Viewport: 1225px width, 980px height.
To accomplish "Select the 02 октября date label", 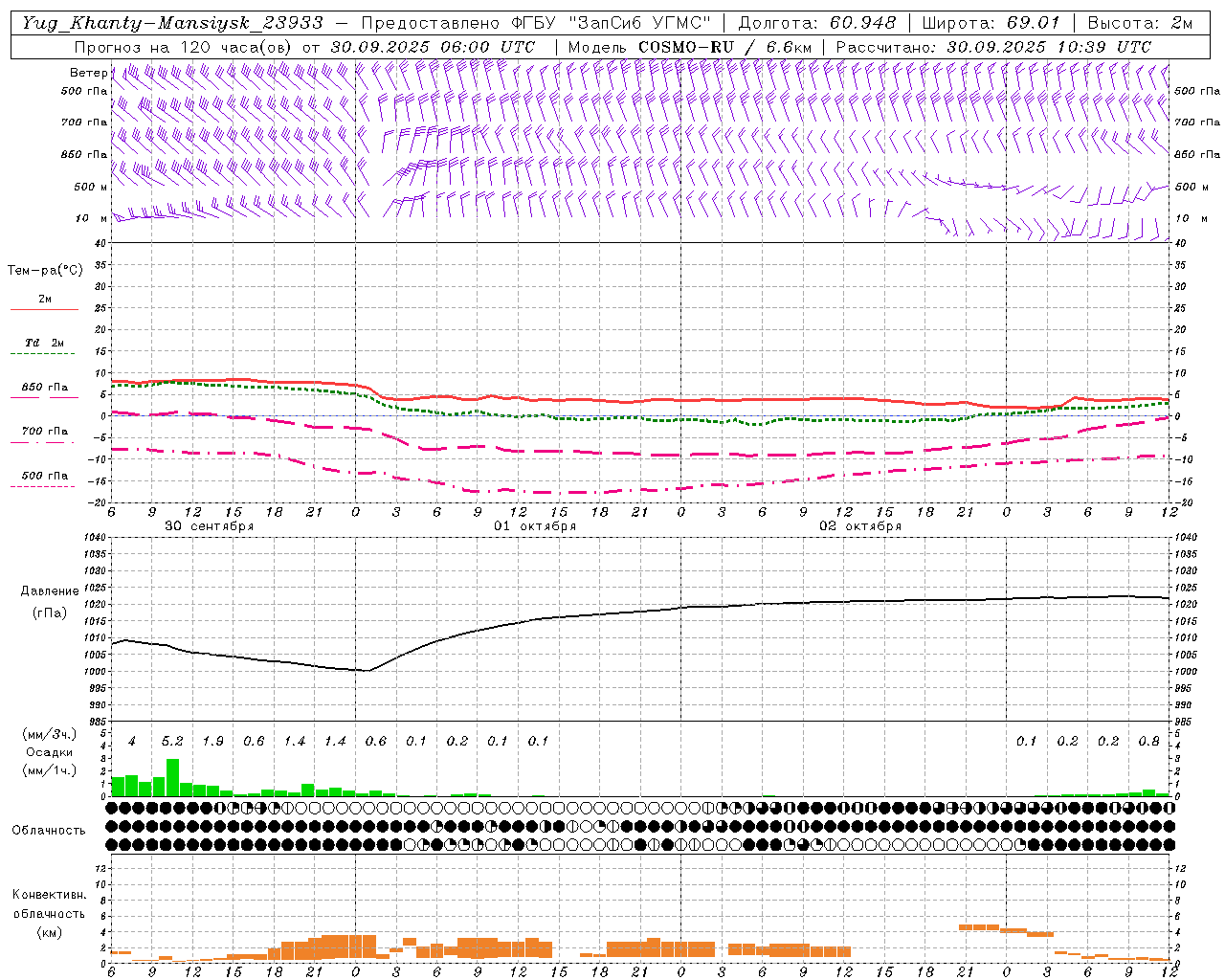I will pos(860,526).
